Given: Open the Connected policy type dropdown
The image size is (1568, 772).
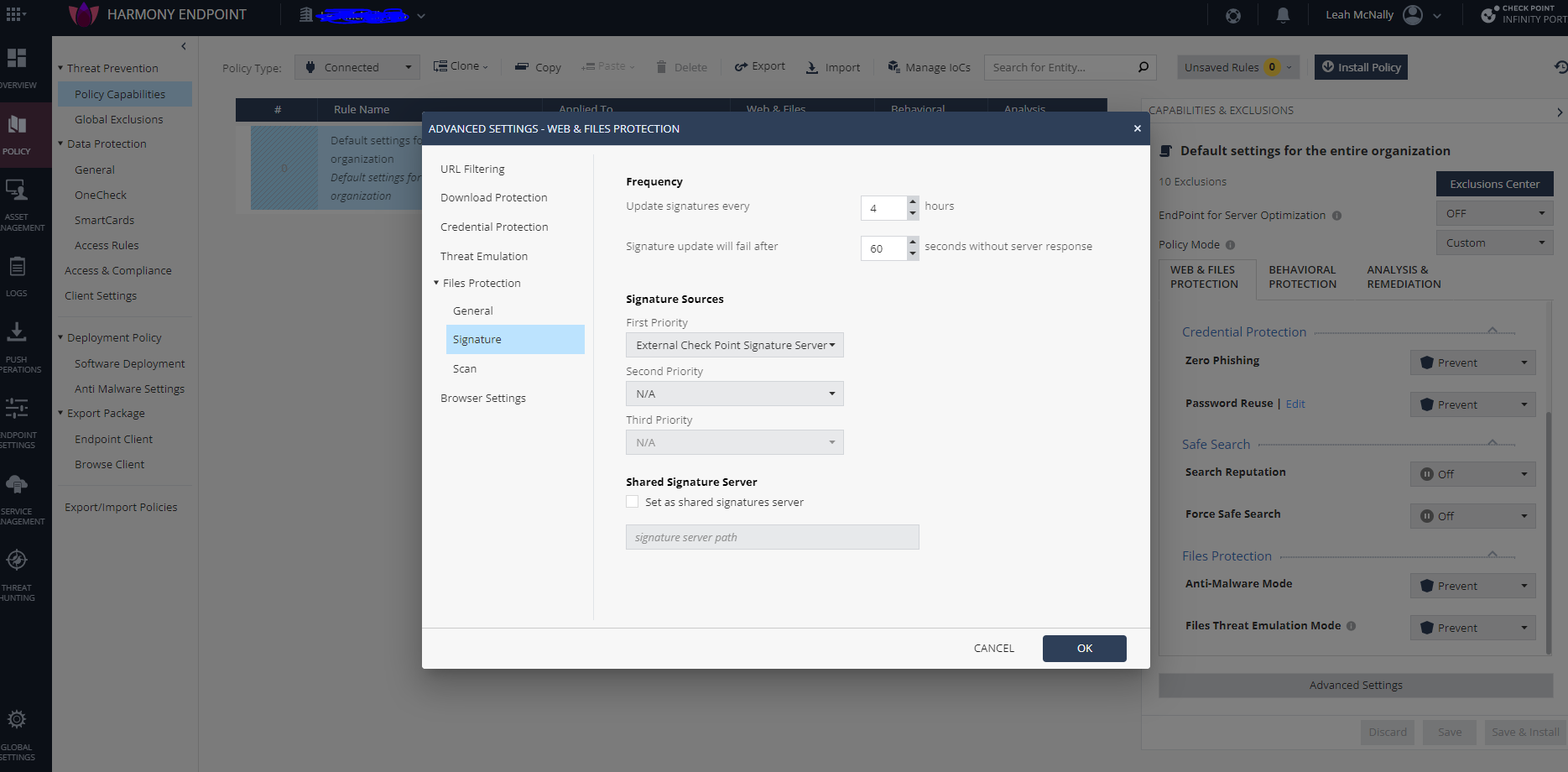Looking at the screenshot, I should pos(357,66).
